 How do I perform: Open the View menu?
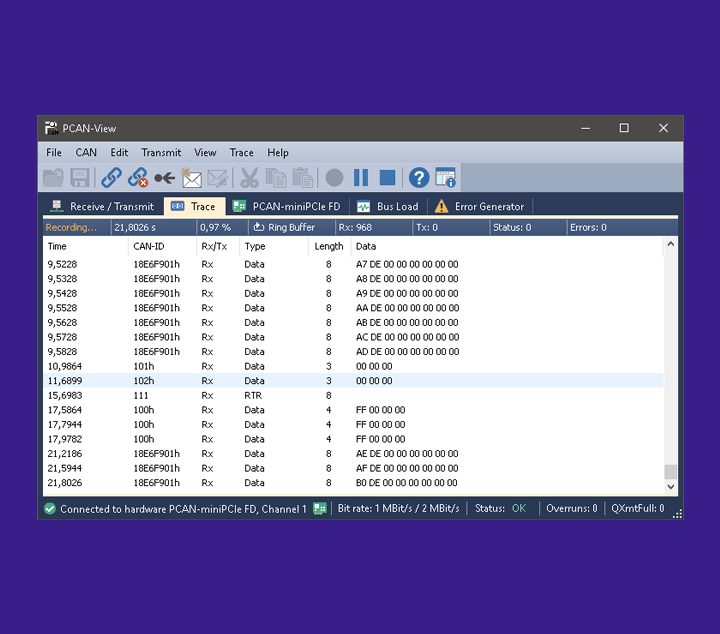[205, 152]
